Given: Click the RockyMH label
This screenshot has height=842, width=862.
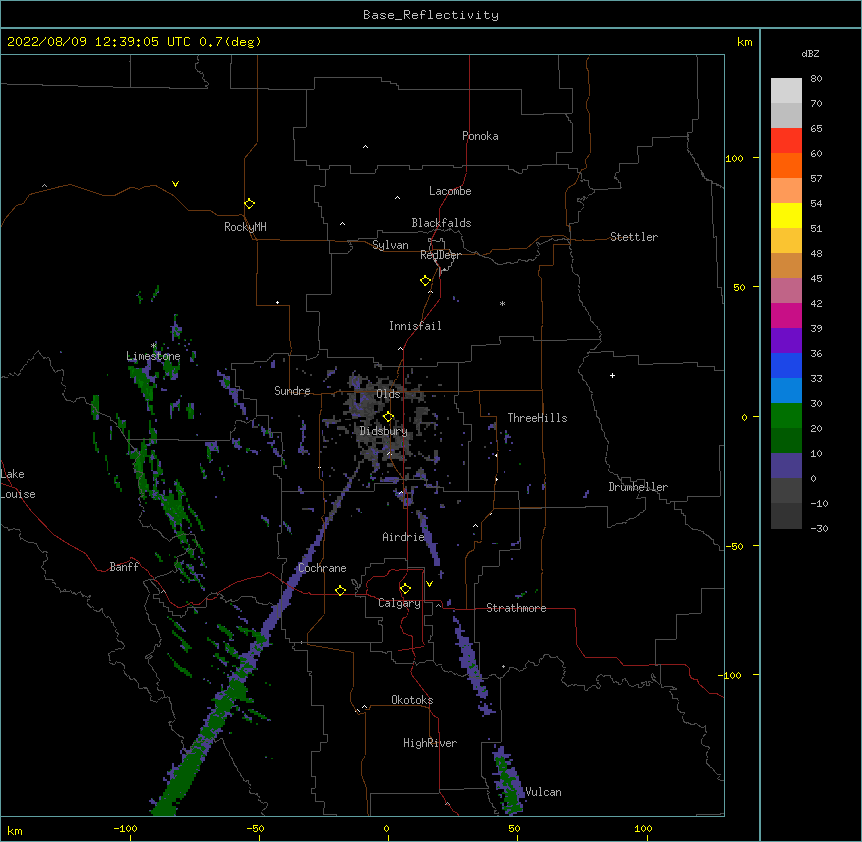Looking at the screenshot, I should [x=245, y=227].
